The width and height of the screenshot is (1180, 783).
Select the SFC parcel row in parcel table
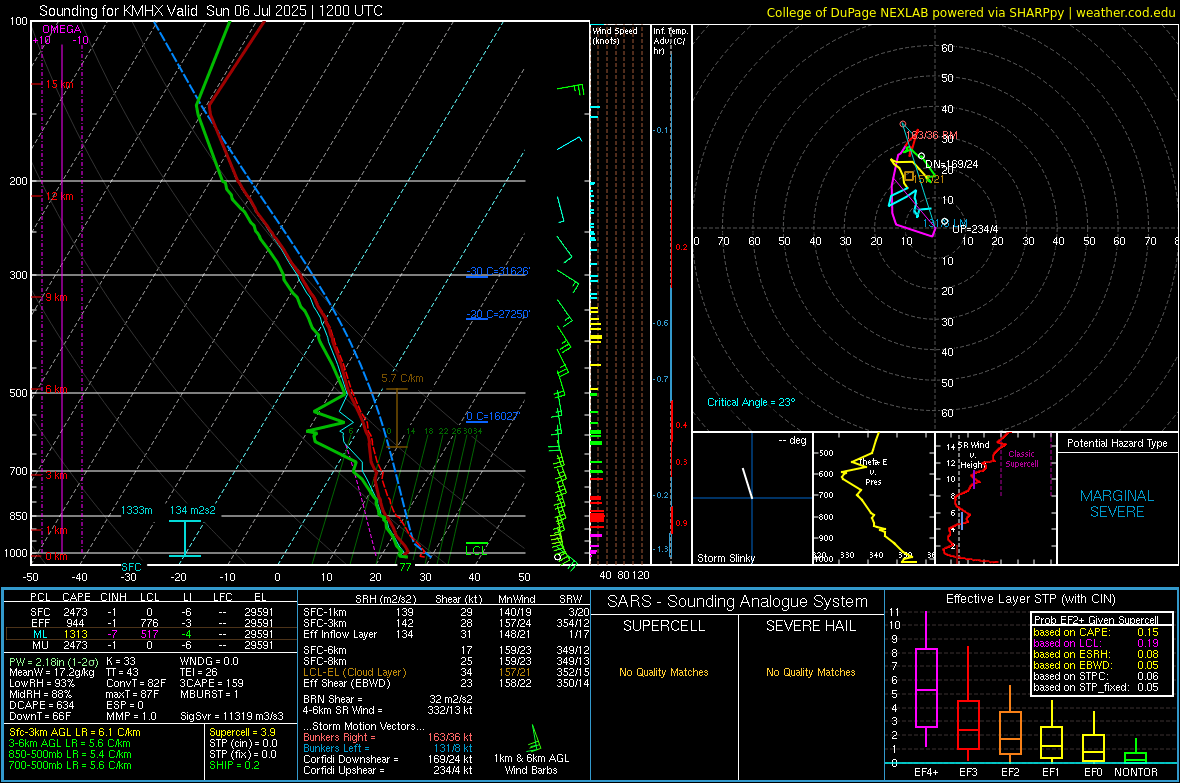(x=151, y=612)
